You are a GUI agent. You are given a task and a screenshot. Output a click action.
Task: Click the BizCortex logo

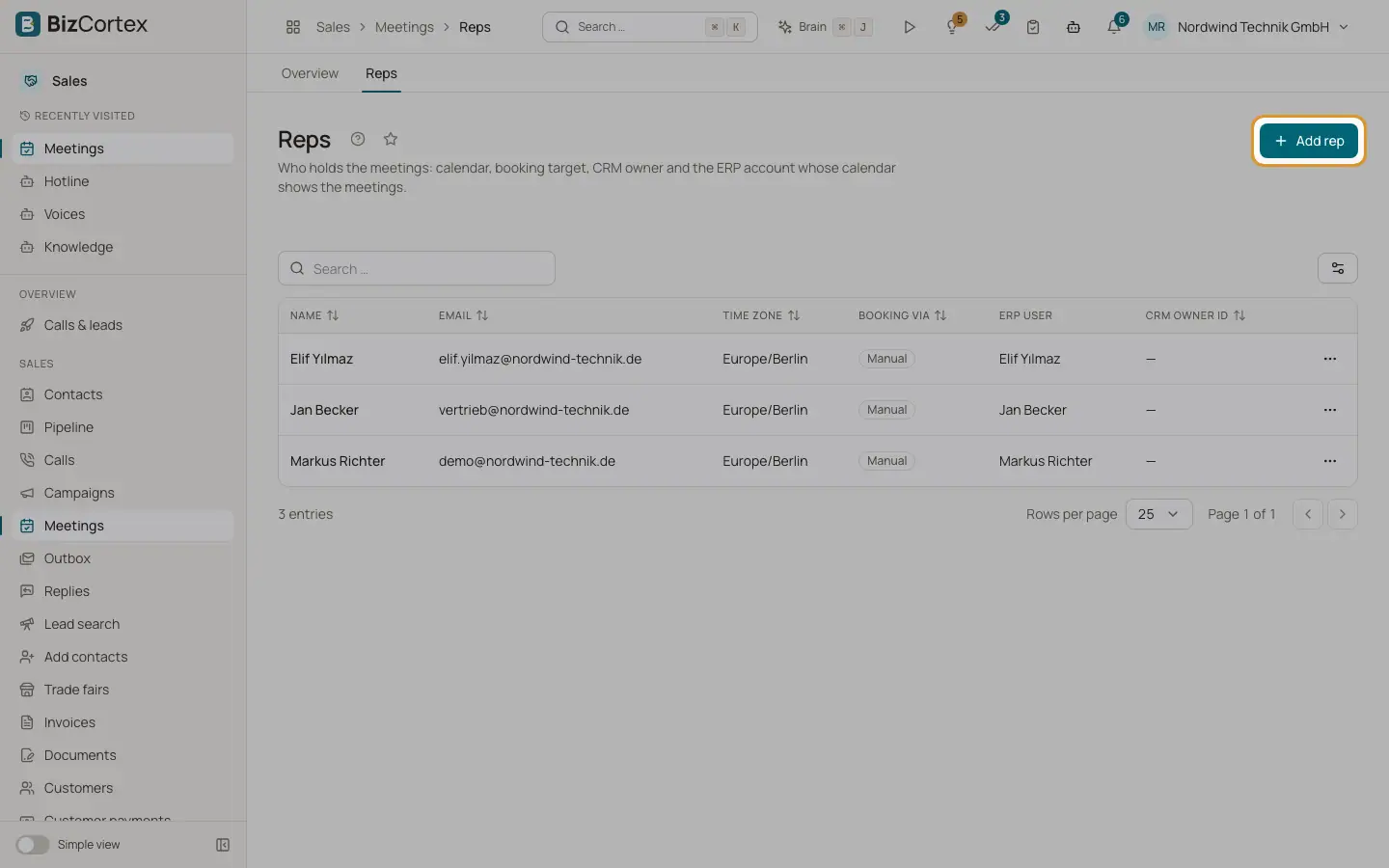(x=81, y=24)
